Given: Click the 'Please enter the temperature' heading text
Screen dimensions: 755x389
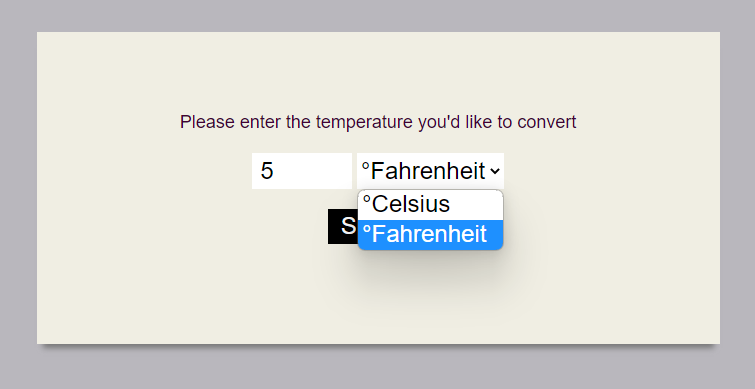Looking at the screenshot, I should click(378, 122).
